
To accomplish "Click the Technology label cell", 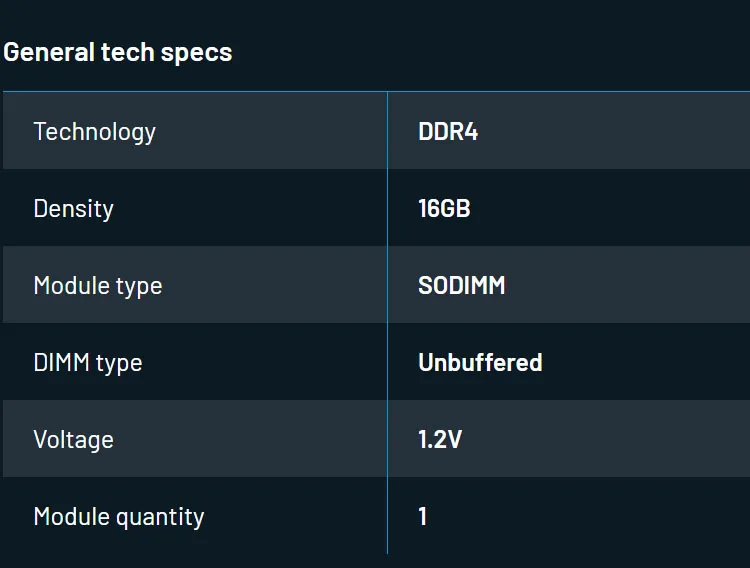I will click(95, 132).
